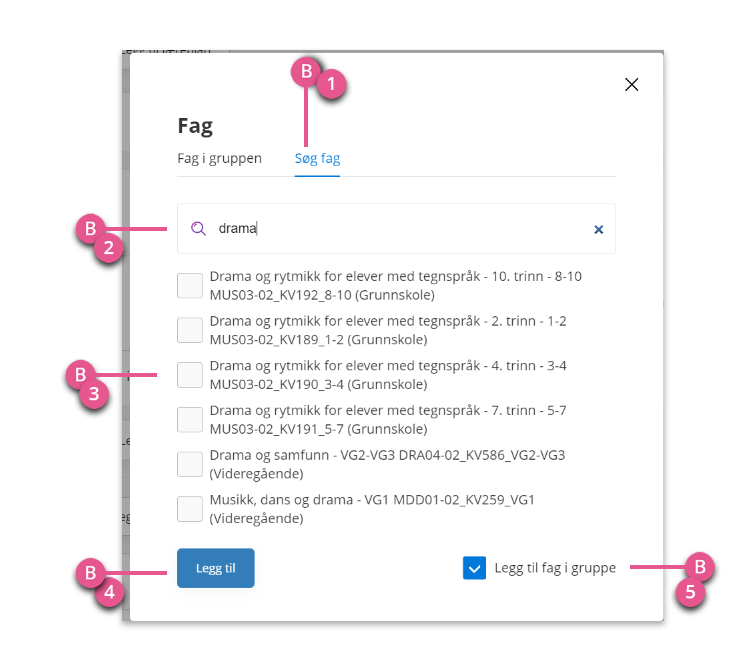
Task: Open the Søg fag tab
Action: click(x=317, y=158)
